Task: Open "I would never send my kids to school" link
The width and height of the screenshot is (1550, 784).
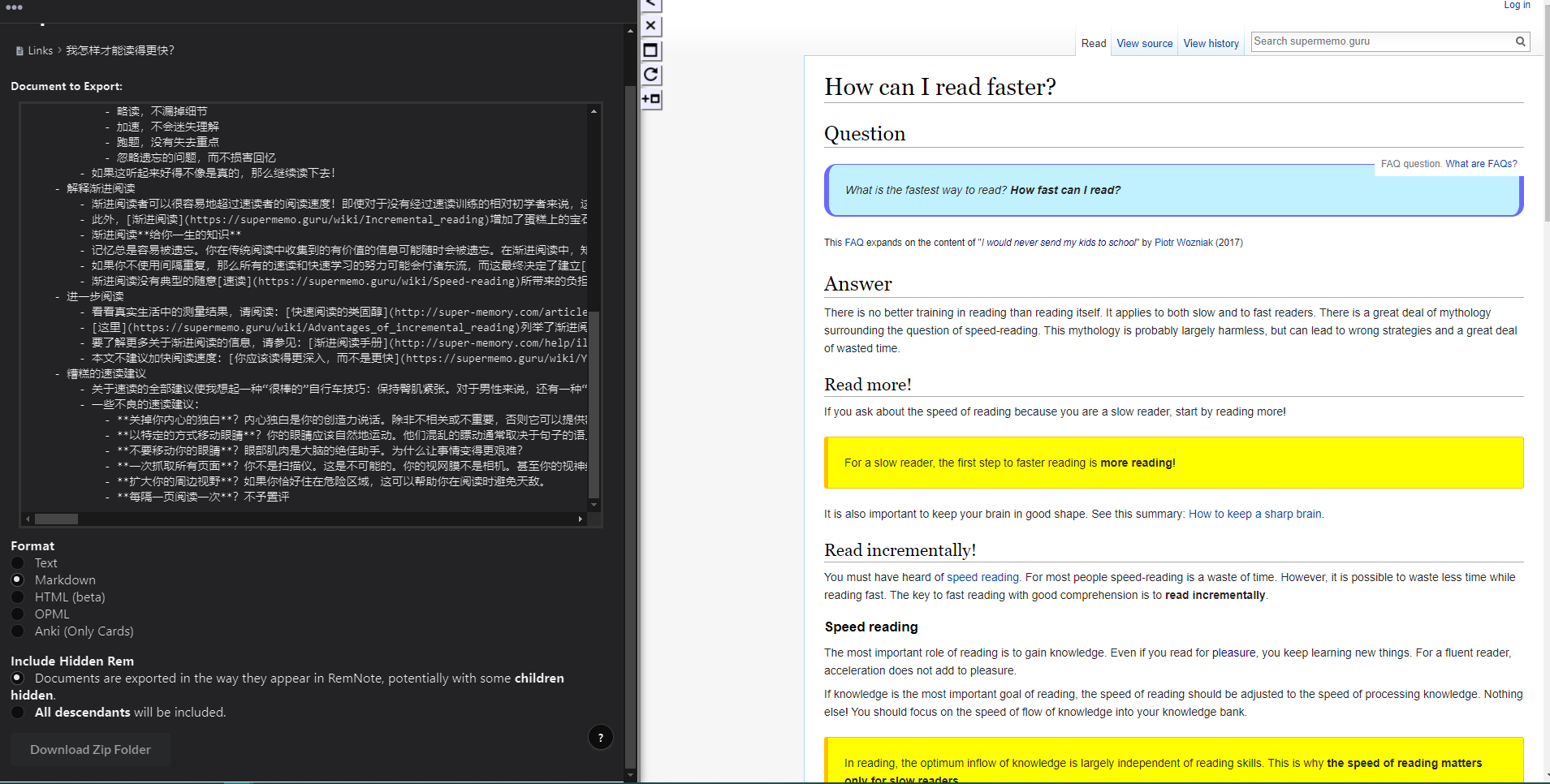Action: [x=1060, y=243]
